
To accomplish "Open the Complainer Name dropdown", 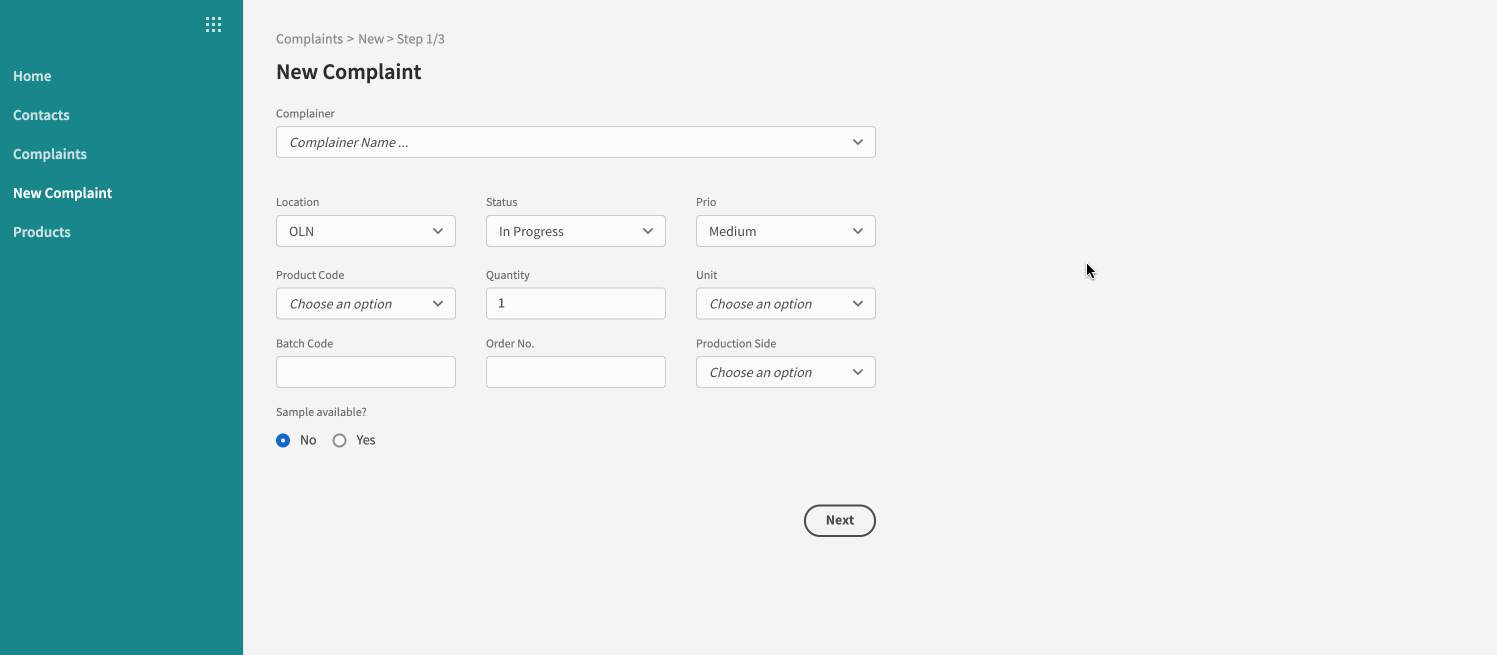I will pos(575,142).
